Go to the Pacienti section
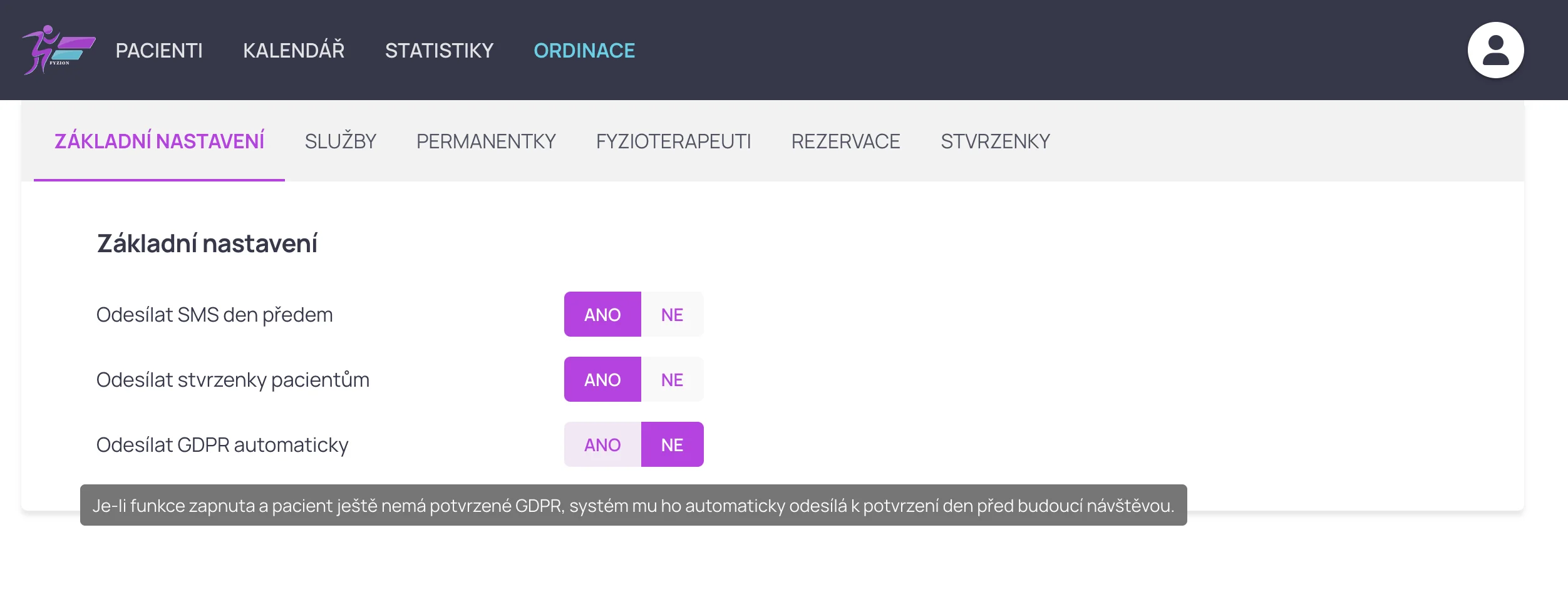Image resolution: width=1568 pixels, height=597 pixels. pyautogui.click(x=159, y=51)
